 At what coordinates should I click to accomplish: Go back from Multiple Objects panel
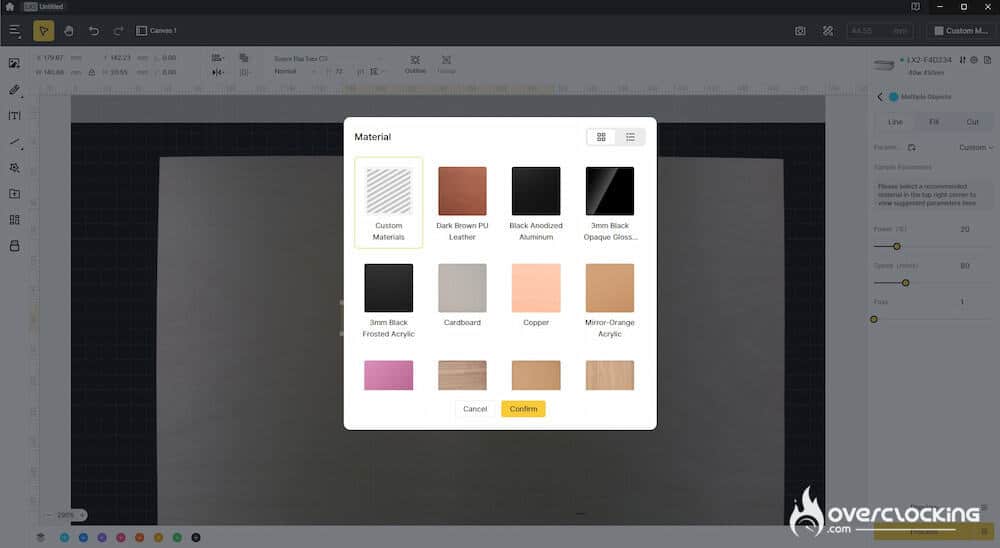coord(880,97)
